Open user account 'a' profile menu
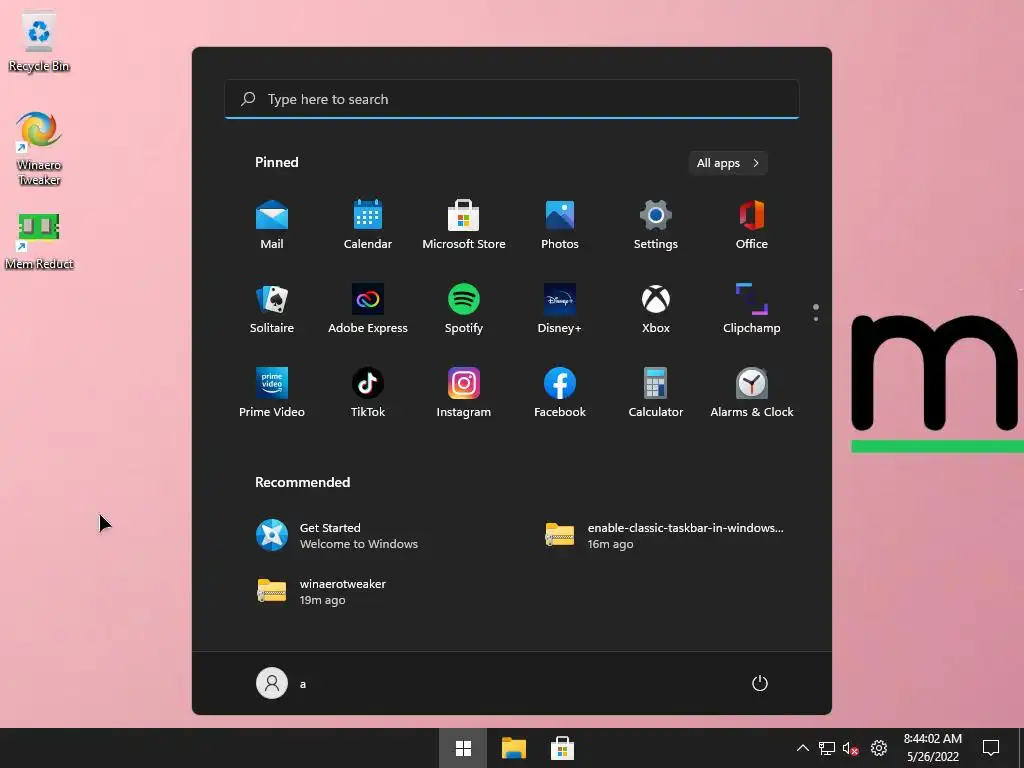The height and width of the screenshot is (768, 1024). [x=281, y=683]
